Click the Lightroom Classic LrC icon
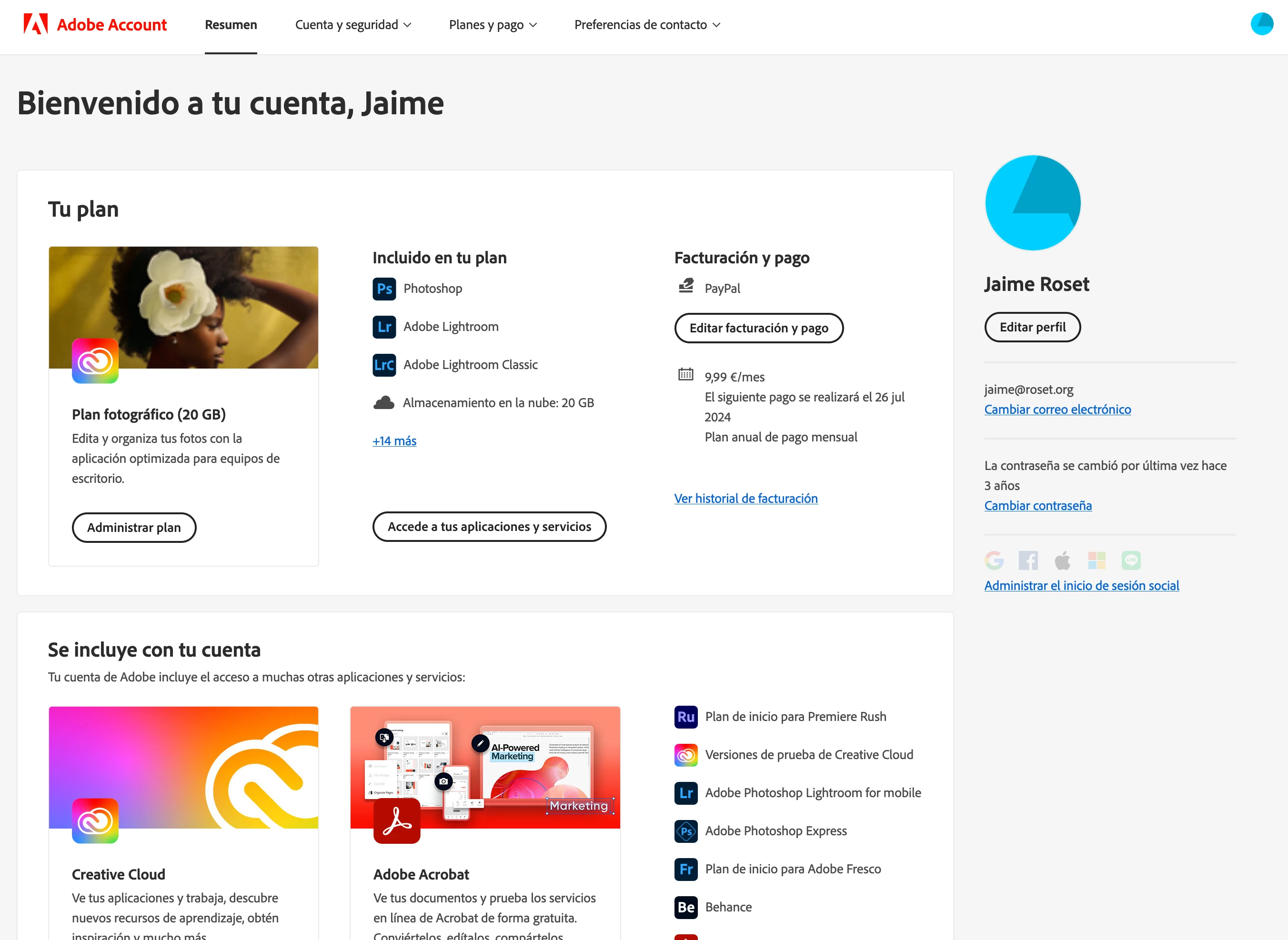1288x940 pixels. click(x=384, y=365)
